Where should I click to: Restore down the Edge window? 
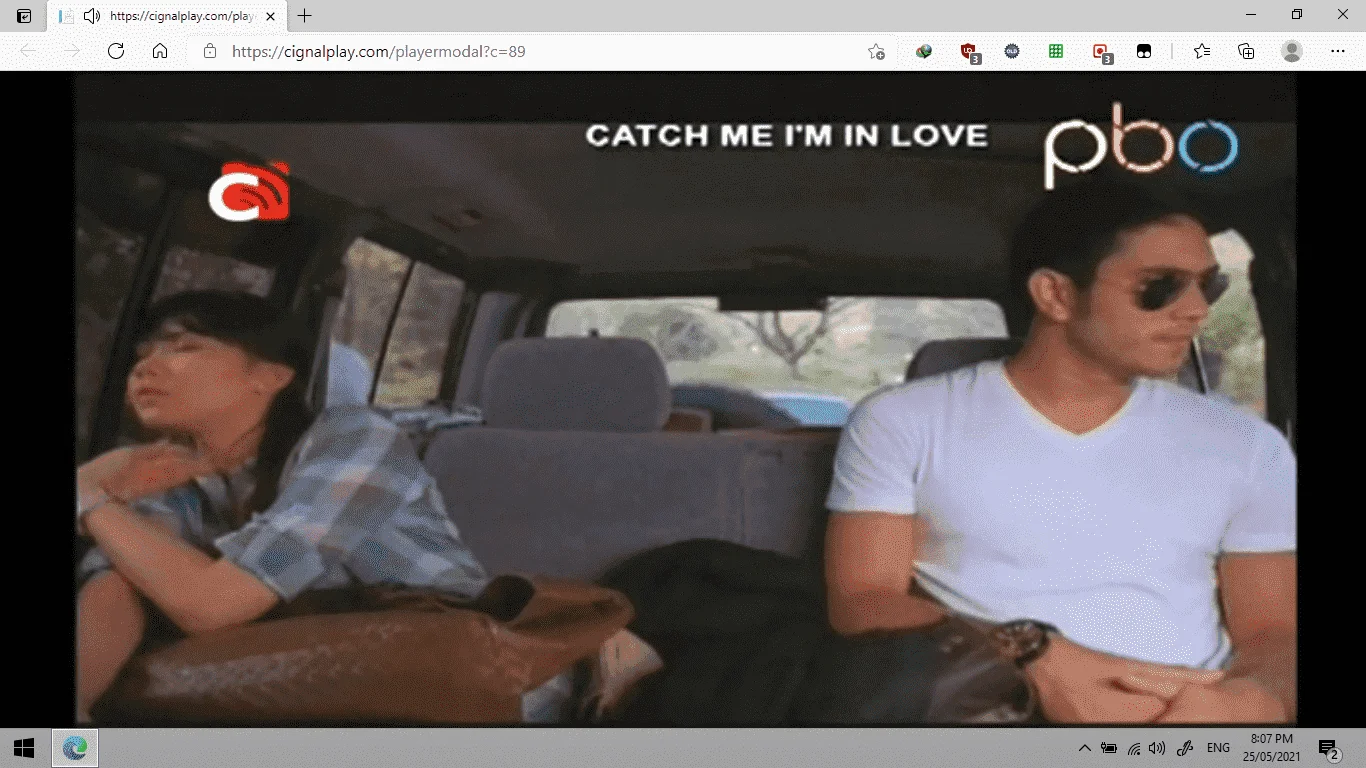coord(1297,15)
